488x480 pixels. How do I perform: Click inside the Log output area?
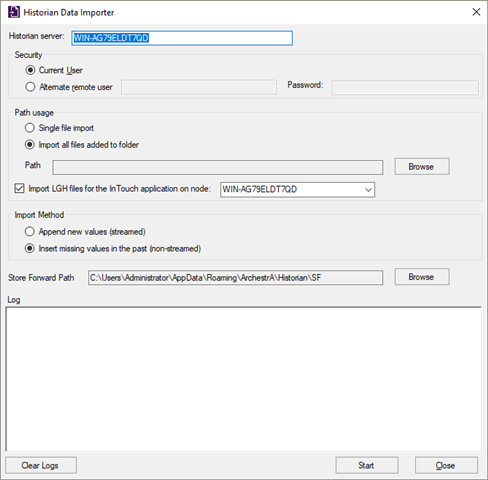click(x=244, y=379)
